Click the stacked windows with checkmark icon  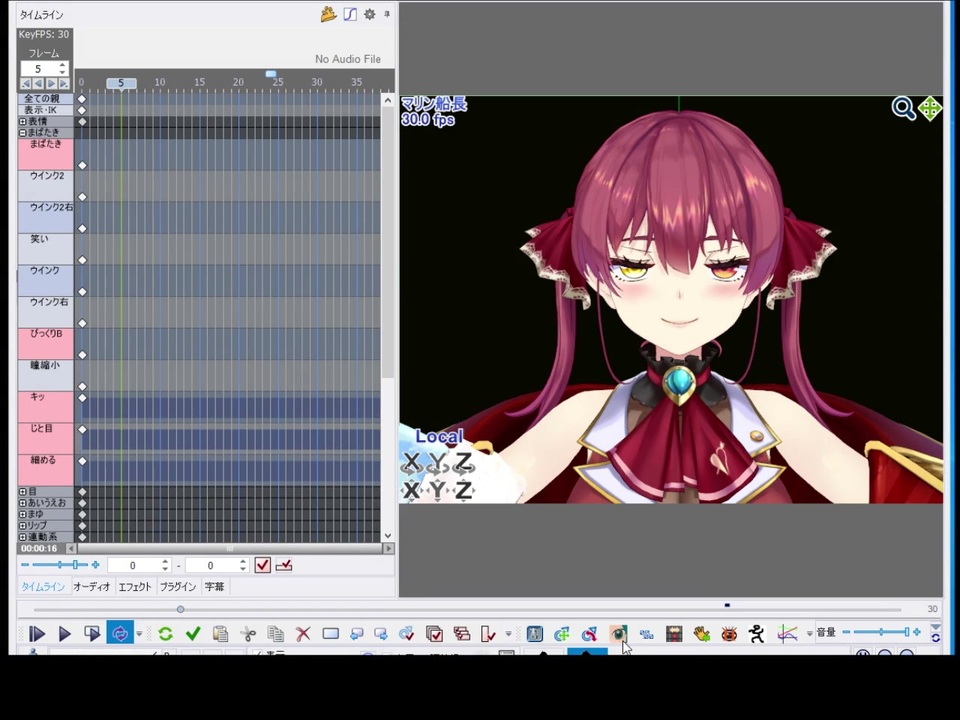(x=434, y=634)
